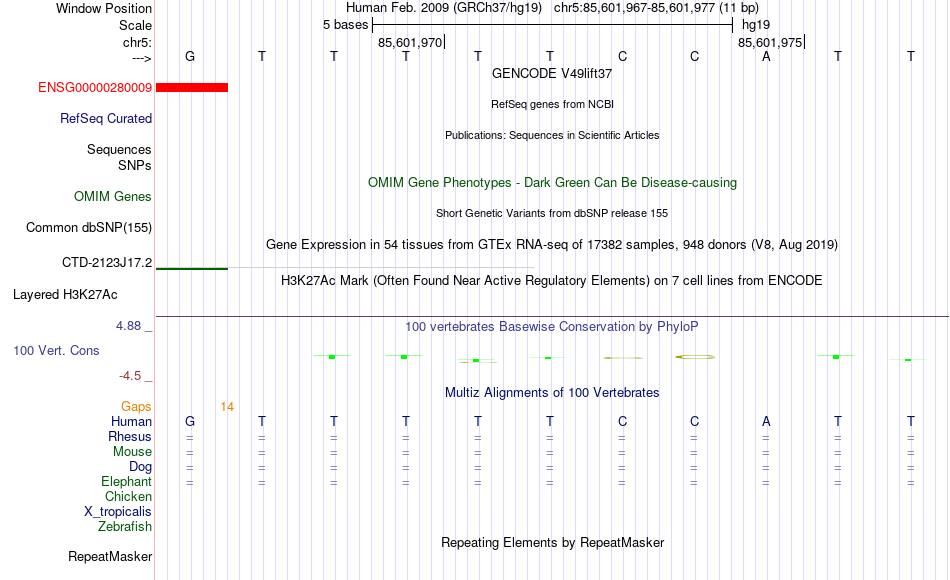The image size is (950, 580).
Task: Click the Scale label
Action: pyautogui.click(x=136, y=25)
